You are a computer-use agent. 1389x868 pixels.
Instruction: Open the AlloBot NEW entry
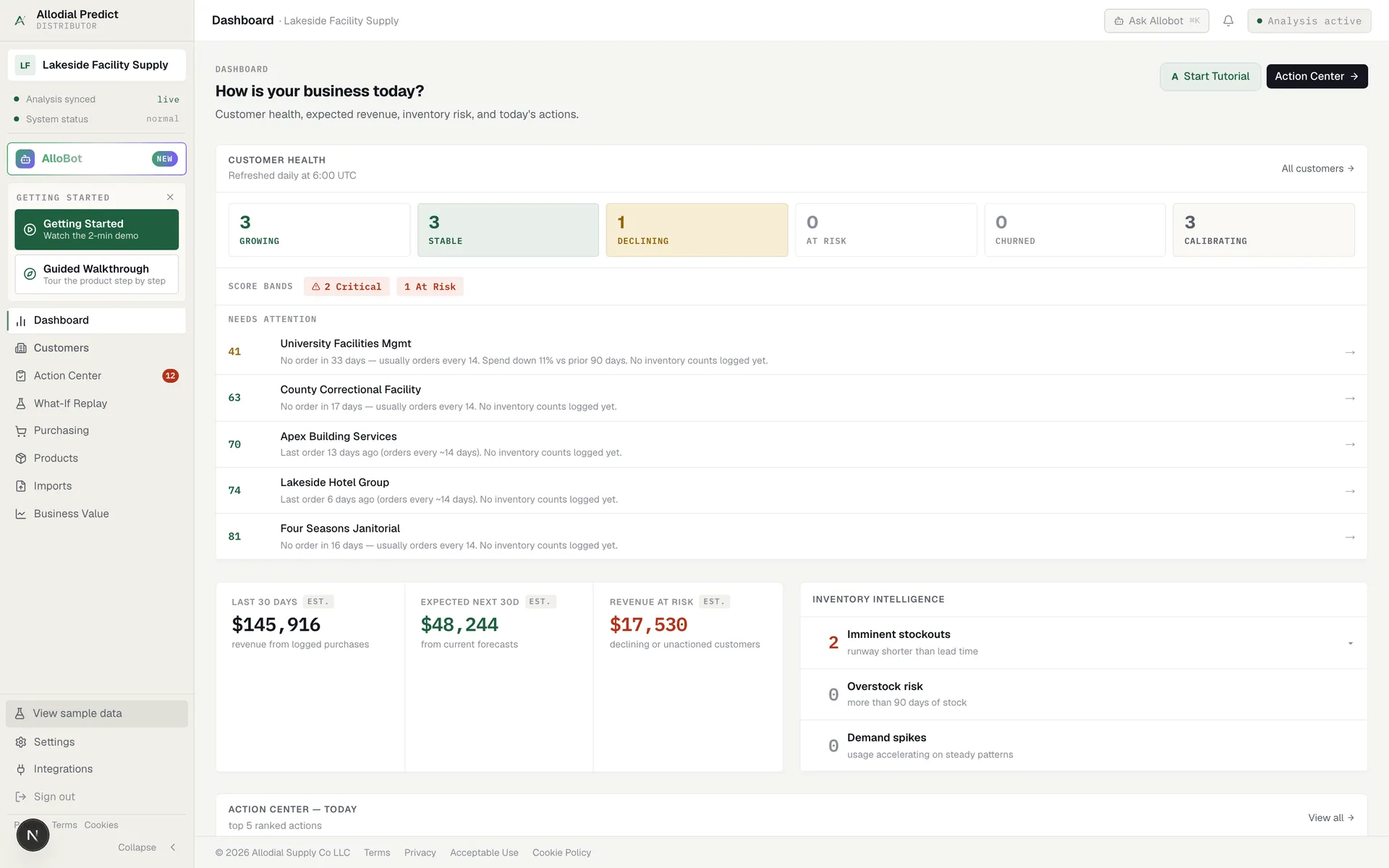97,159
